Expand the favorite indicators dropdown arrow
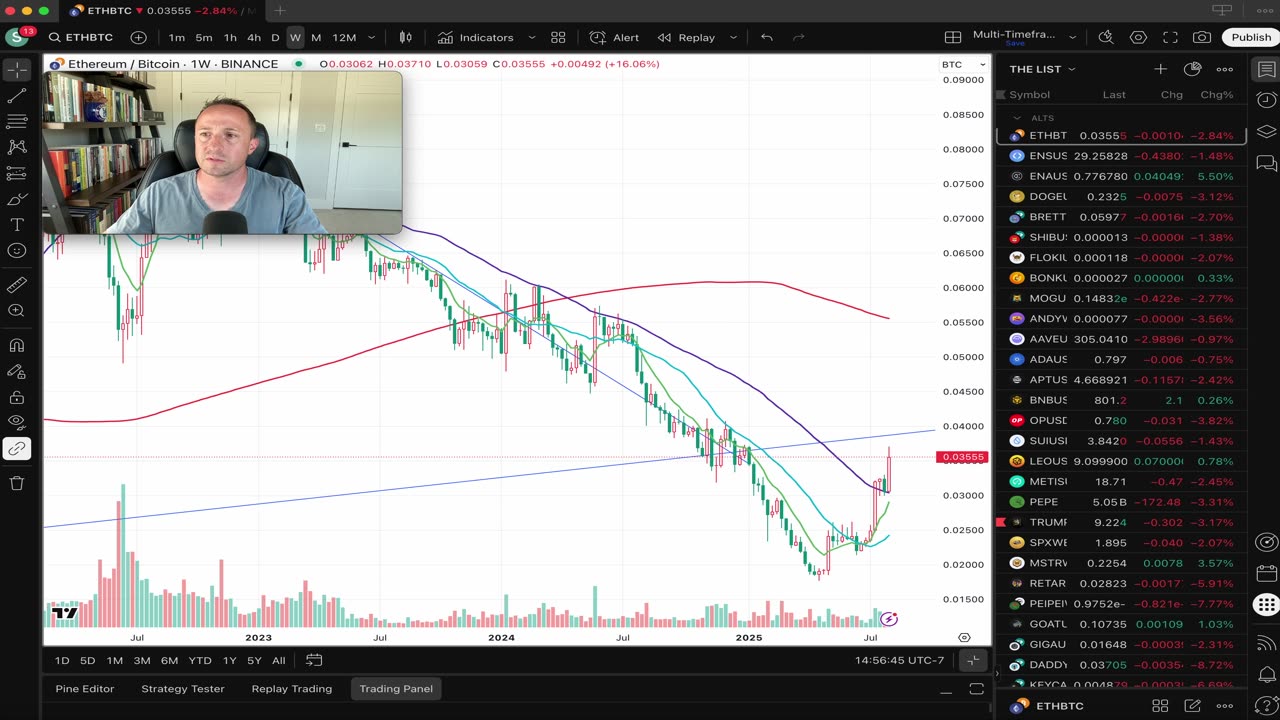Image resolution: width=1280 pixels, height=720 pixels. click(x=531, y=37)
